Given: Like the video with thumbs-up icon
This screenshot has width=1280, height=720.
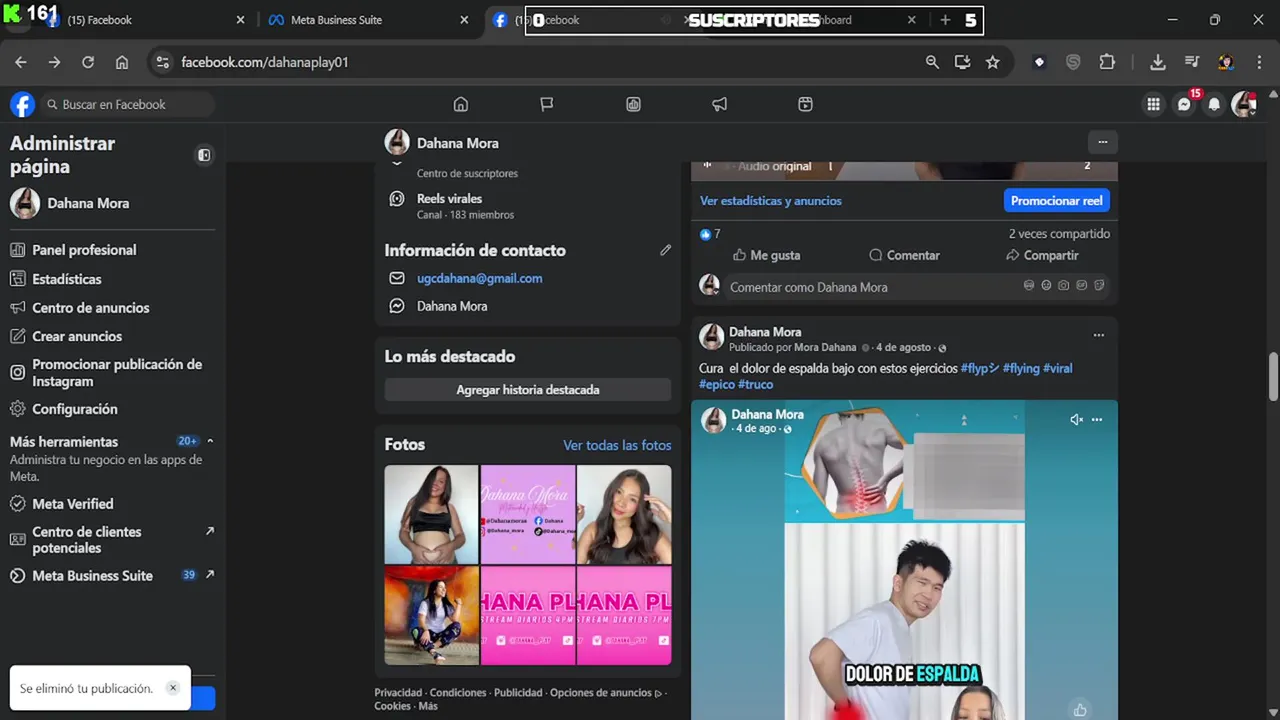Looking at the screenshot, I should (x=1080, y=710).
